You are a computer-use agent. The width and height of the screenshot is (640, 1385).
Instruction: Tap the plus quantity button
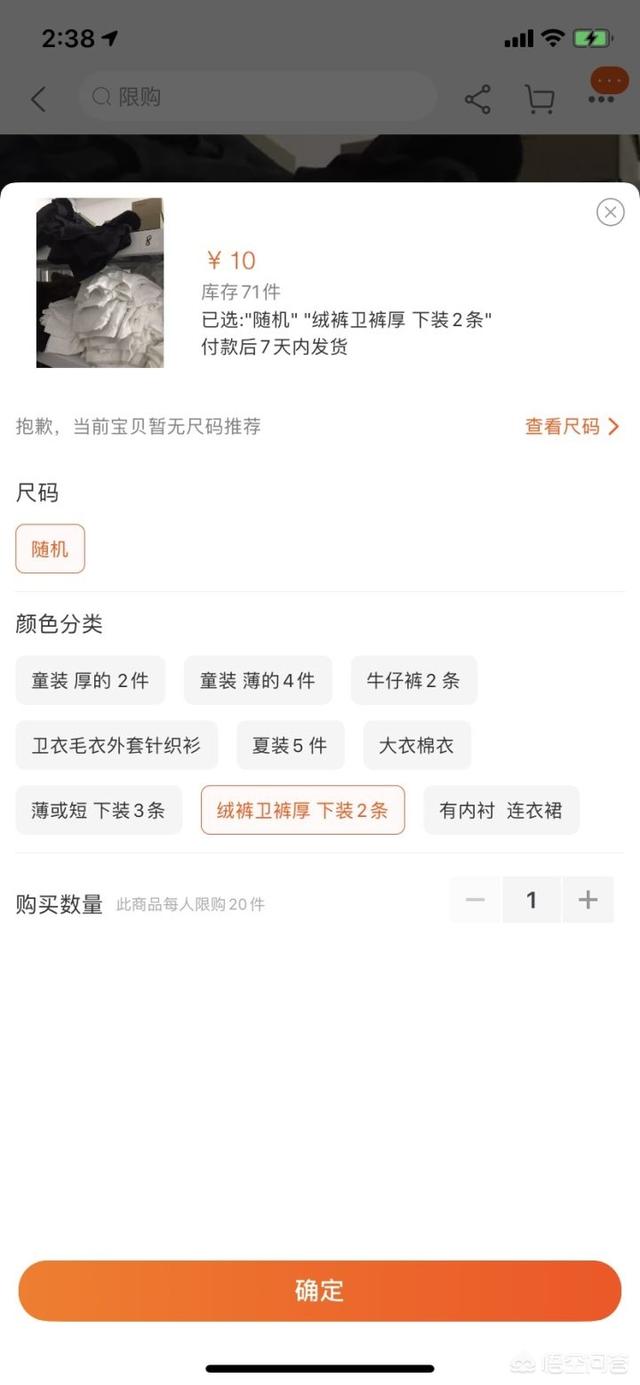tap(588, 900)
